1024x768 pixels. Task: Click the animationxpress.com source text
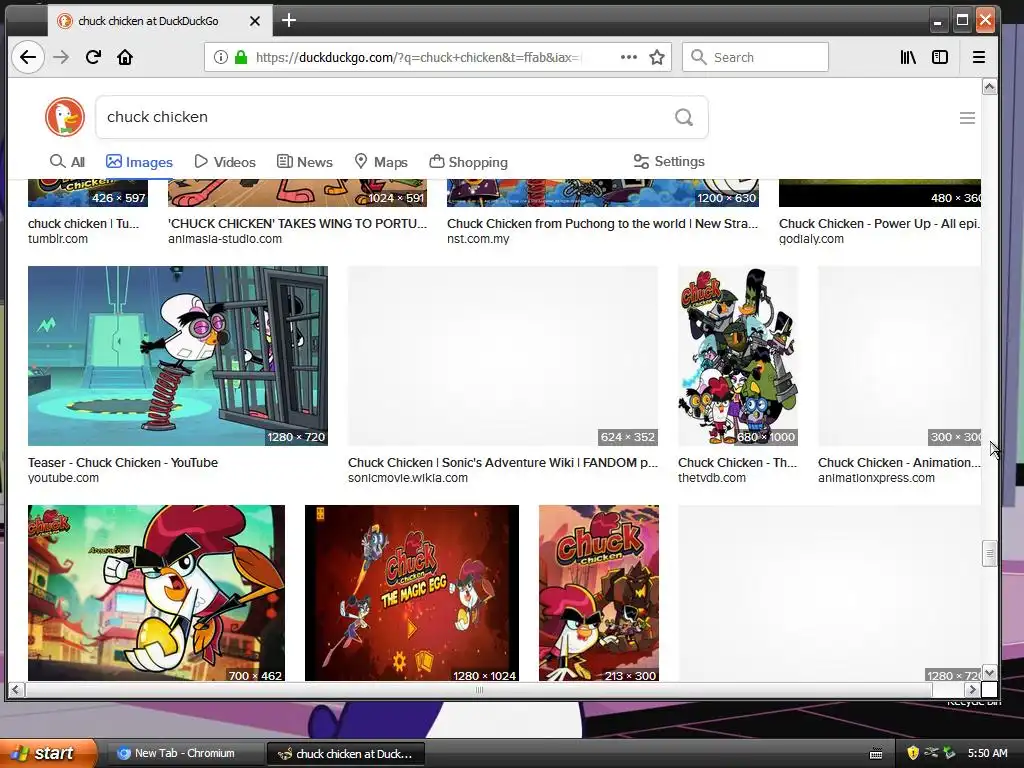pos(876,477)
